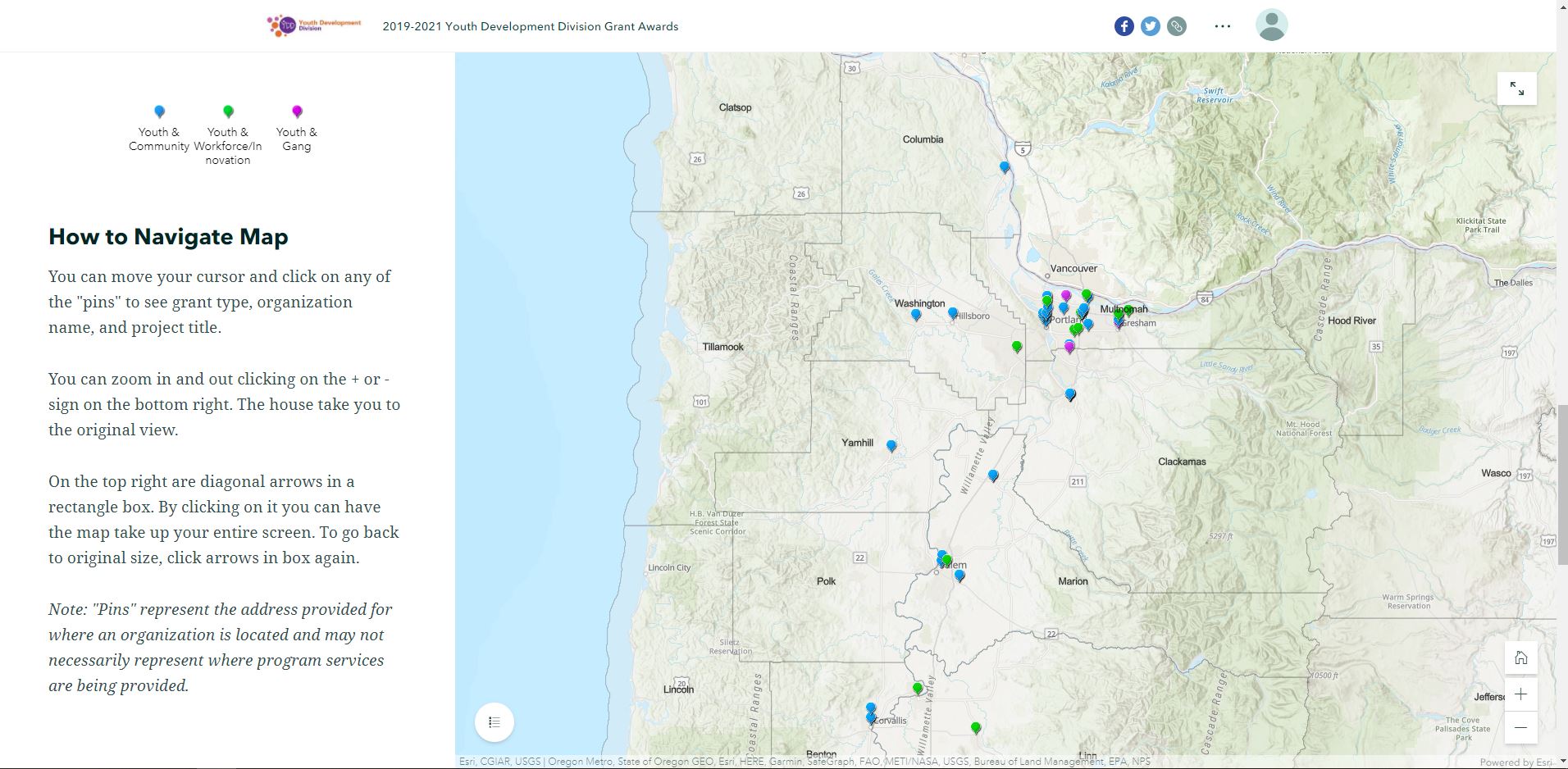Open the user profile avatar
The height and width of the screenshot is (769, 1568).
coord(1271,25)
